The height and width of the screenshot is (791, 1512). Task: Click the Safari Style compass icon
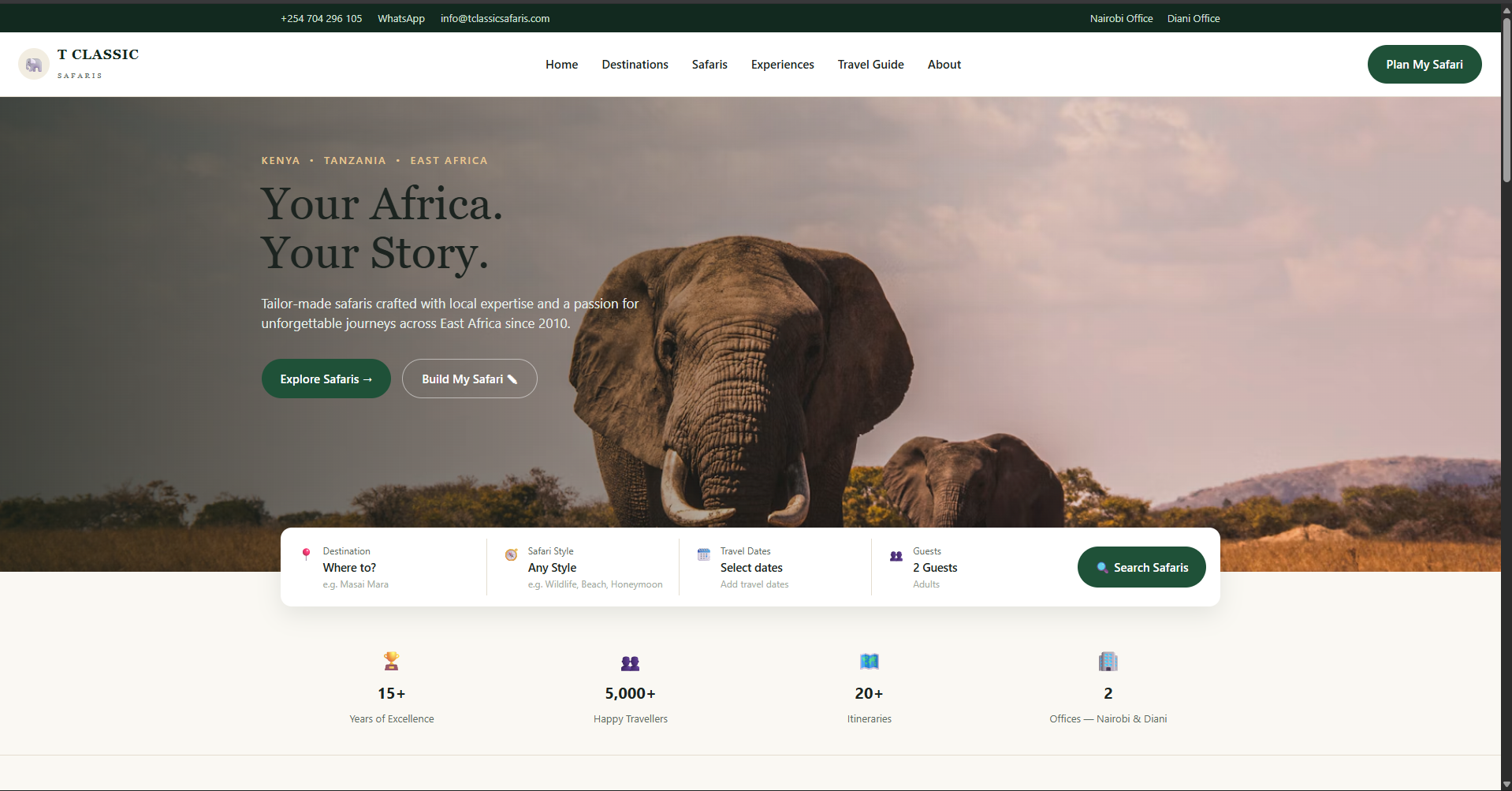tap(511, 554)
